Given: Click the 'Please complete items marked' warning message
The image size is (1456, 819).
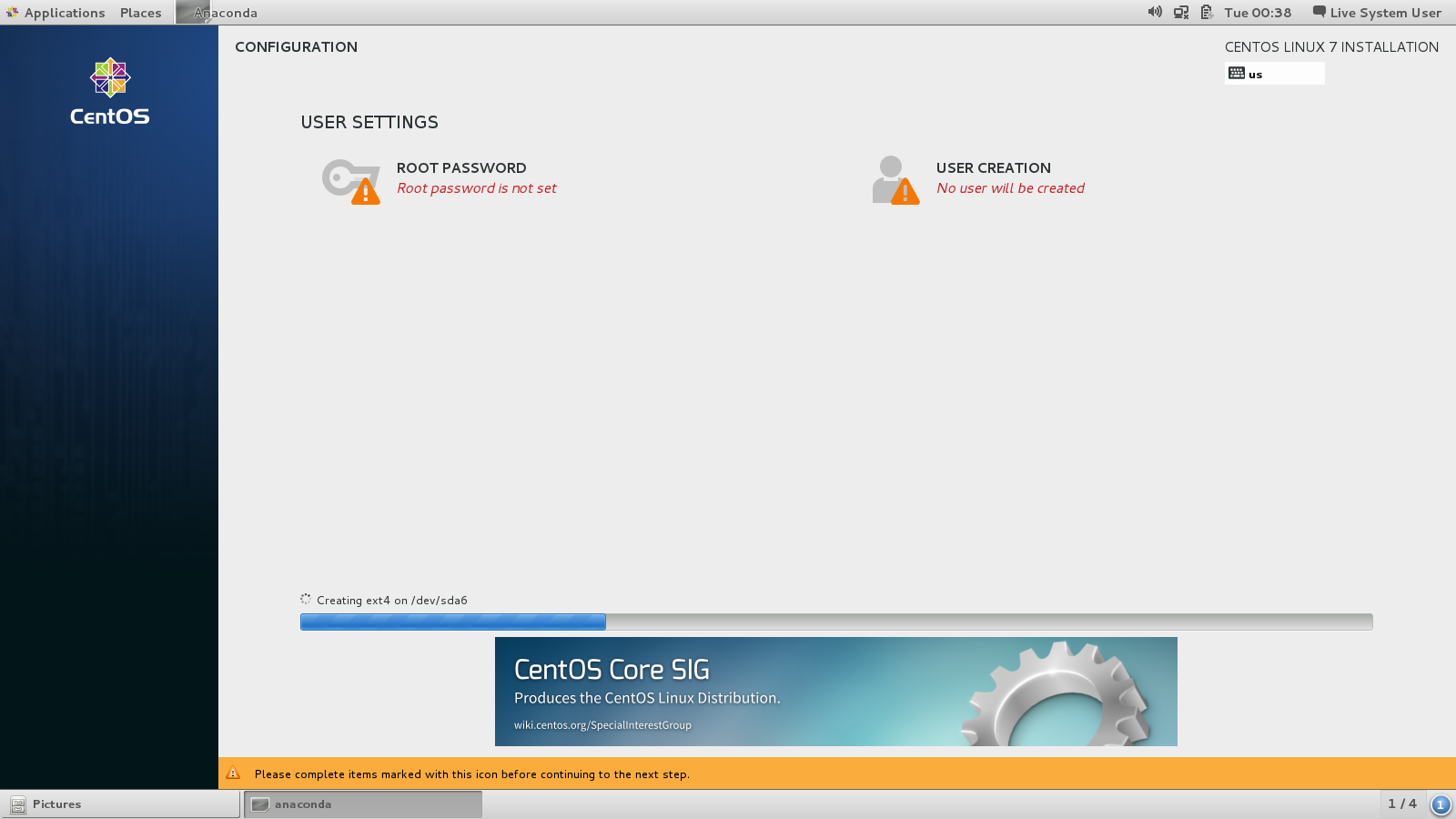Looking at the screenshot, I should tap(472, 774).
